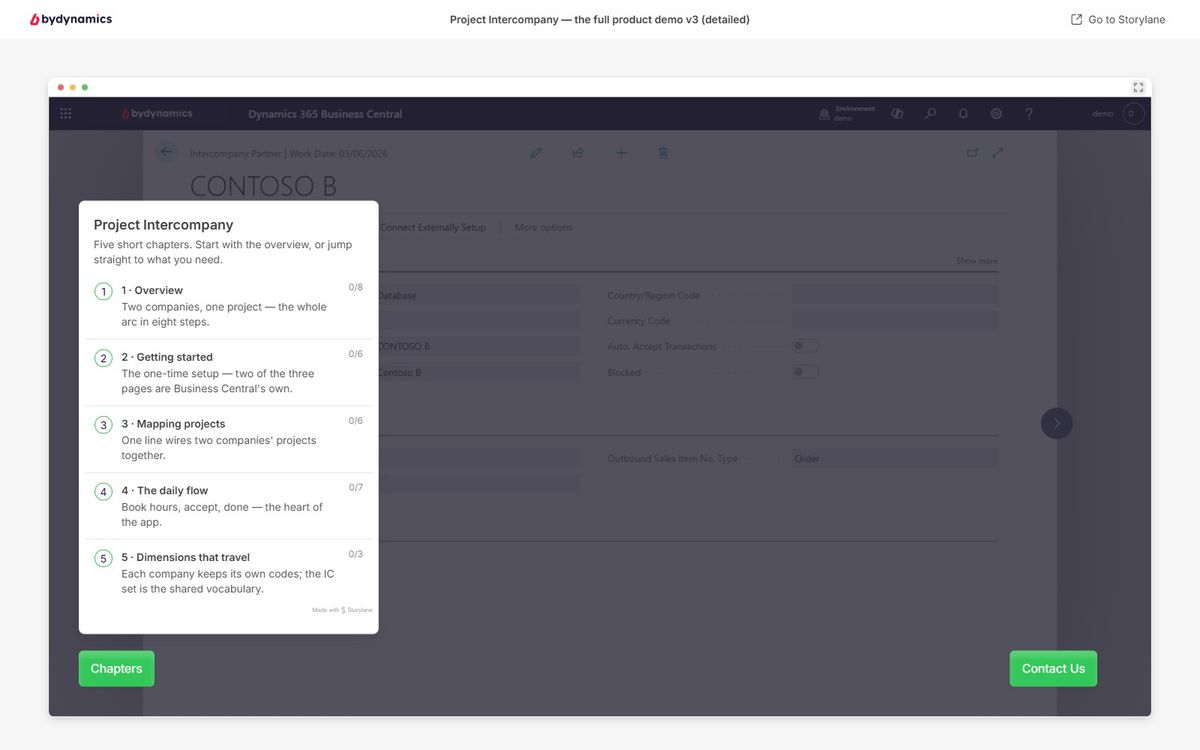This screenshot has height=750, width=1200.
Task: Open the notifications bell icon
Action: click(963, 114)
